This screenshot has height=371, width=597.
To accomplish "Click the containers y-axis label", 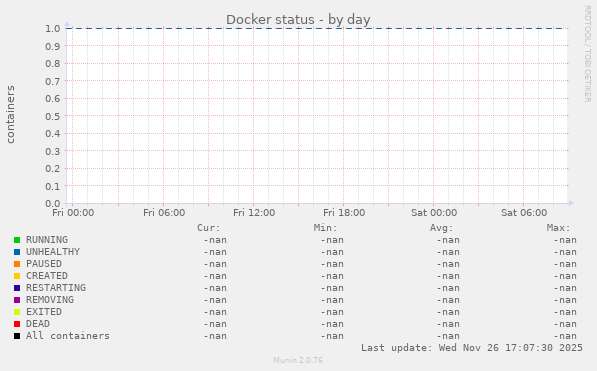I will [x=10, y=115].
